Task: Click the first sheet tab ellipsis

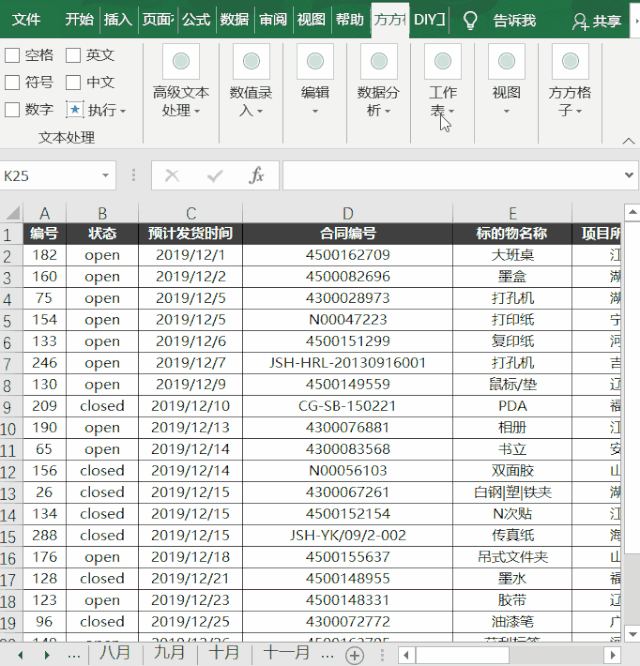Action: 74,655
